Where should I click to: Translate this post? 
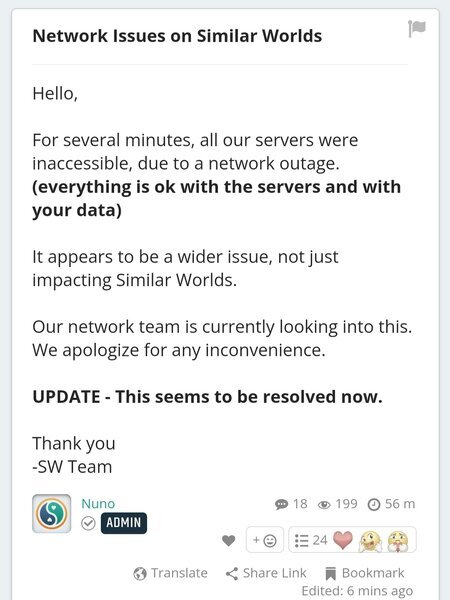pyautogui.click(x=171, y=573)
